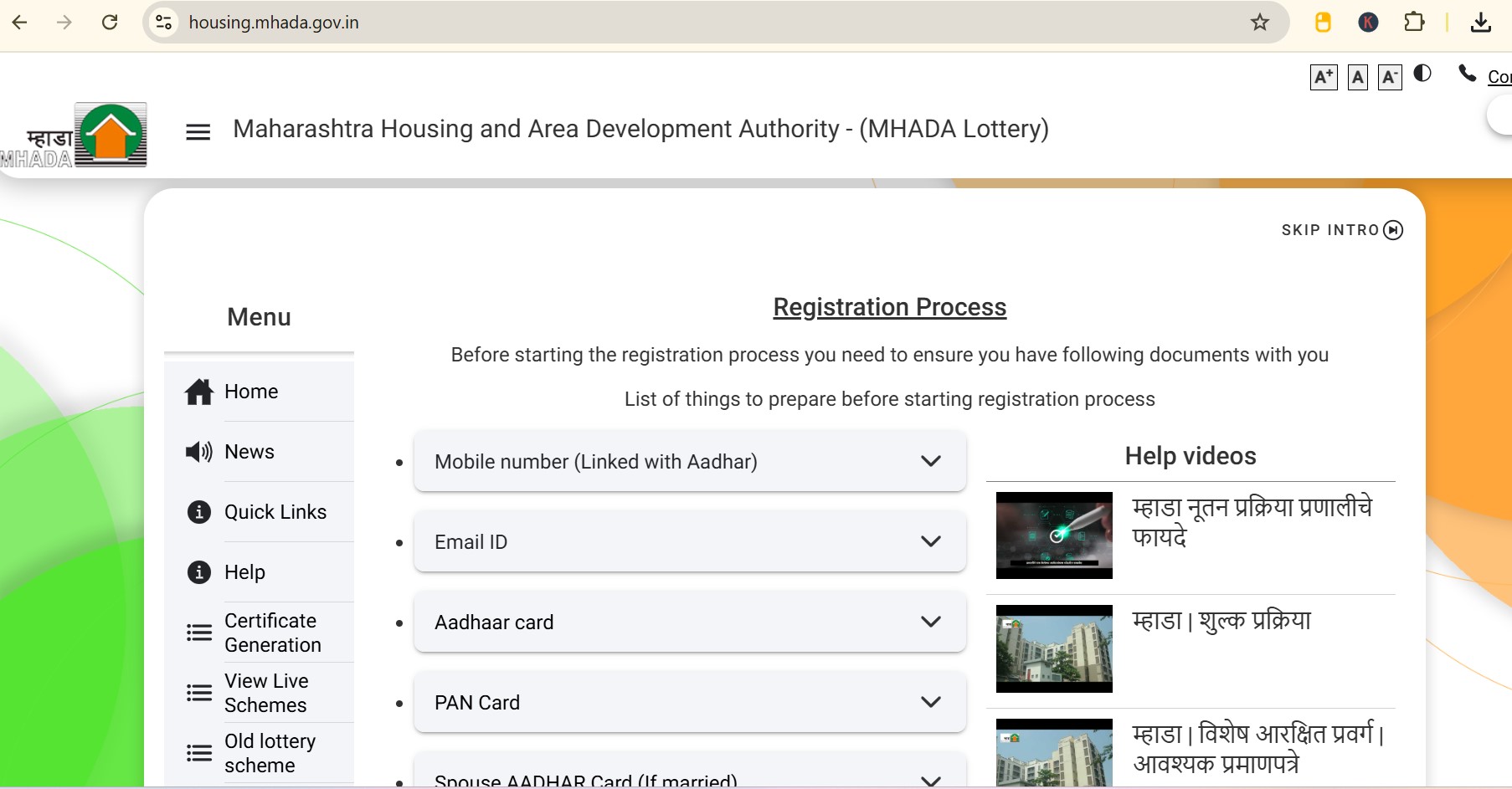Increase font size with A+ icon
1512x789 pixels.
[x=1324, y=78]
